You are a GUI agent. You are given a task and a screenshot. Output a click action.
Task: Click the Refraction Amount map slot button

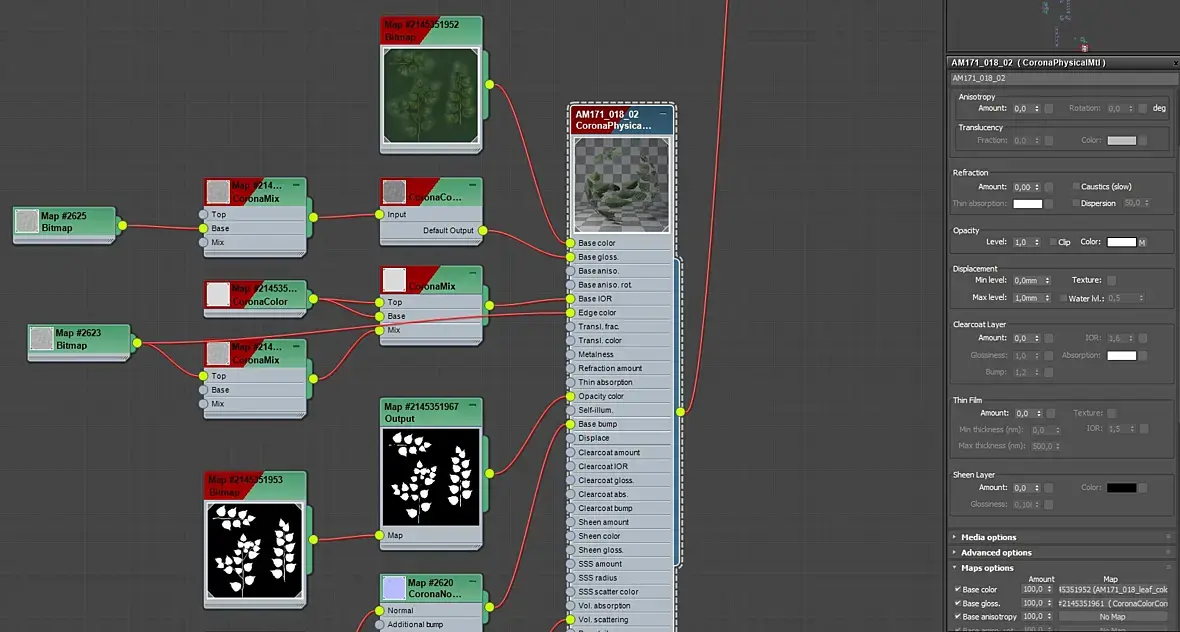click(1048, 187)
